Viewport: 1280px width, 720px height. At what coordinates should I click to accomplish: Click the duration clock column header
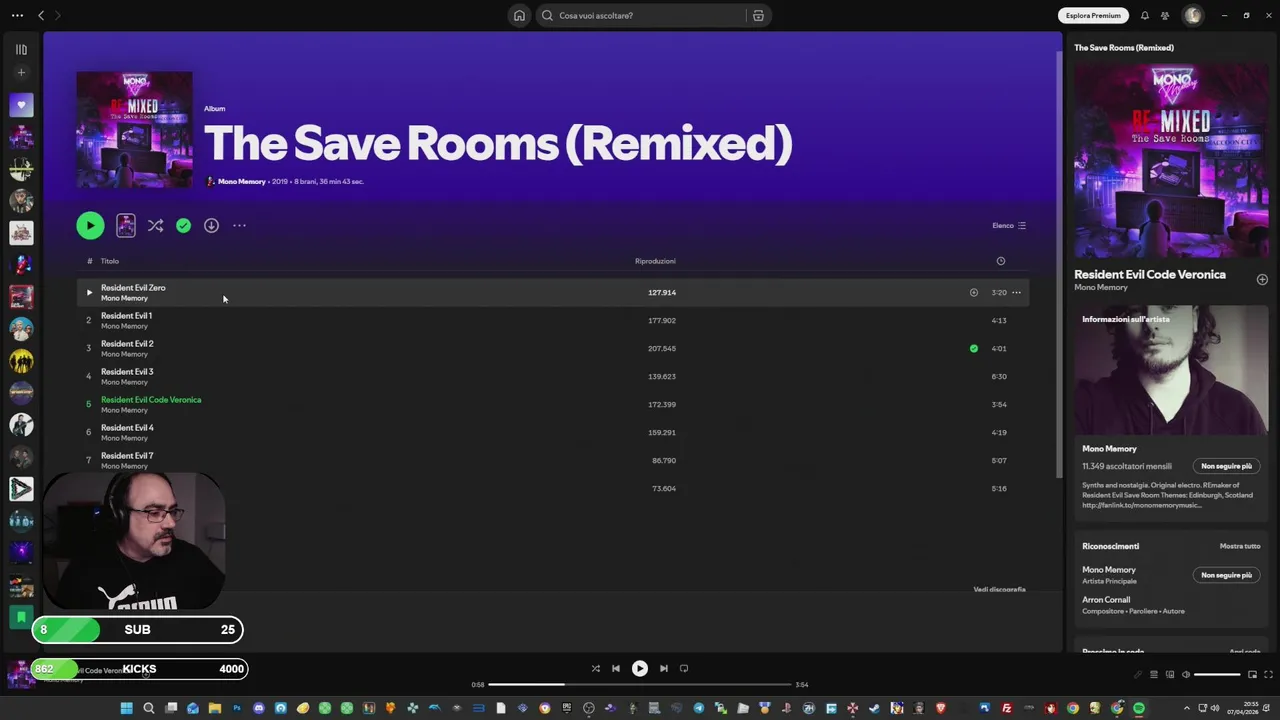point(1000,261)
